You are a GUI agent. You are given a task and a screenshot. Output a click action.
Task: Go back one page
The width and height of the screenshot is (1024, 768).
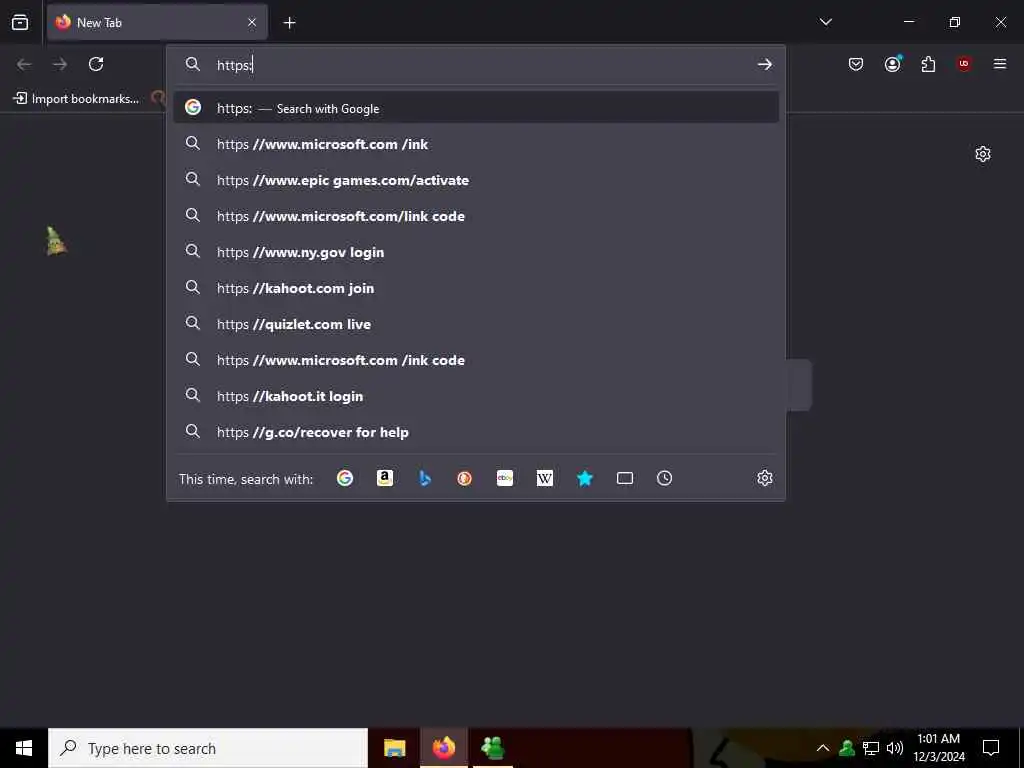point(24,64)
